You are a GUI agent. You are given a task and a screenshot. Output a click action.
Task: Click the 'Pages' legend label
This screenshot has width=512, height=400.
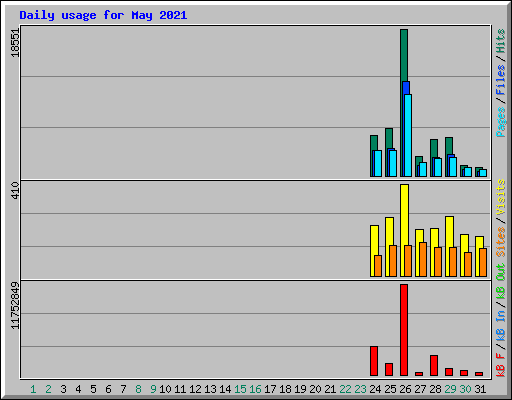pyautogui.click(x=500, y=122)
